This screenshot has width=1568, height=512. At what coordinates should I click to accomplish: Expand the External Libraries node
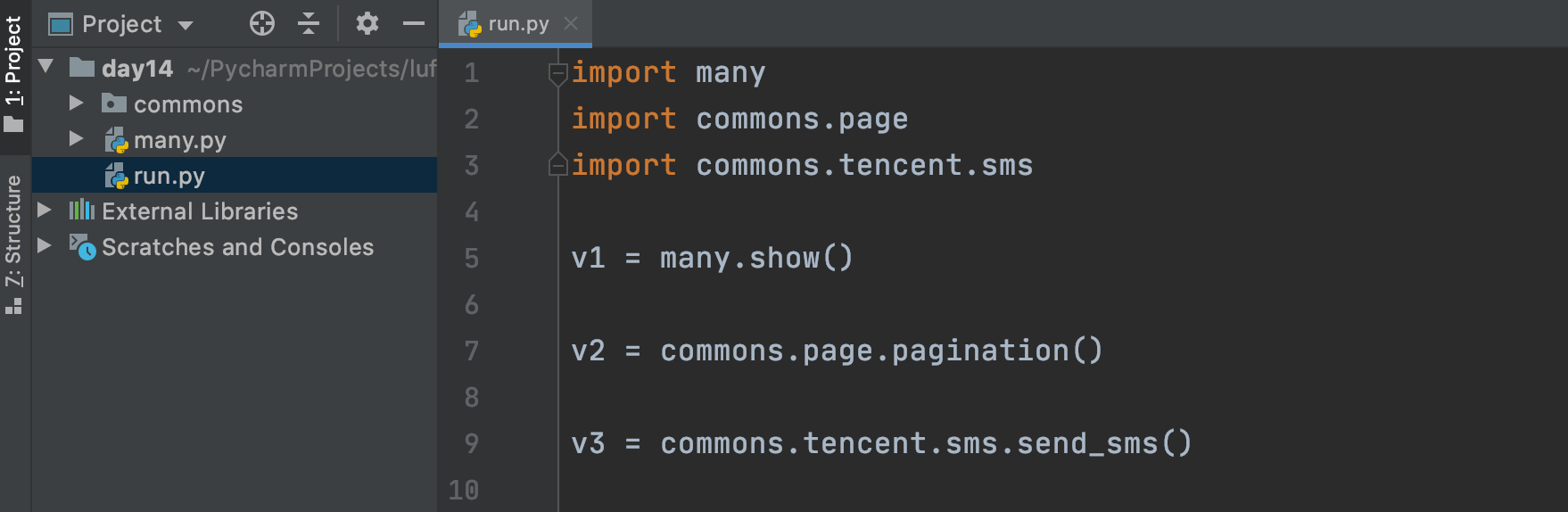pyautogui.click(x=45, y=211)
